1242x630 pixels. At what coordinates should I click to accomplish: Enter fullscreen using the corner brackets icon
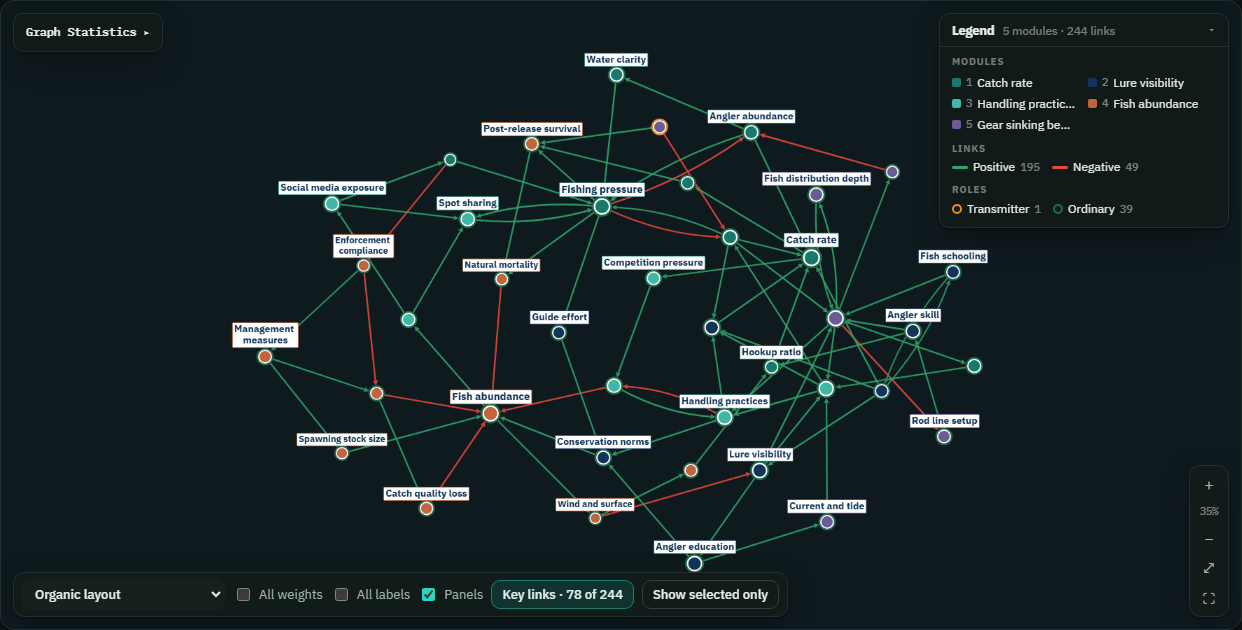click(x=1209, y=598)
